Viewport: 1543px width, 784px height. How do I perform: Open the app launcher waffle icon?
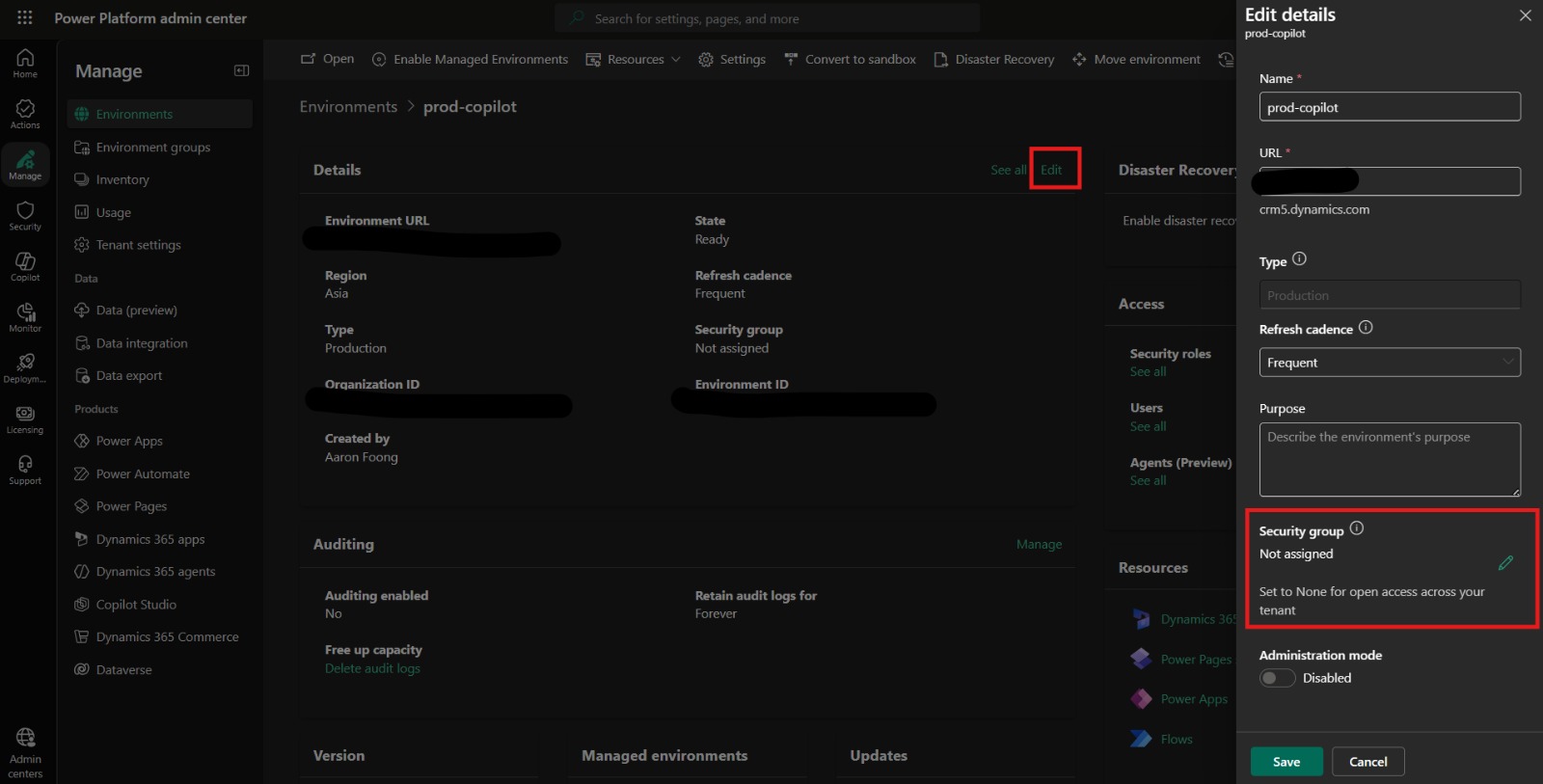(25, 17)
